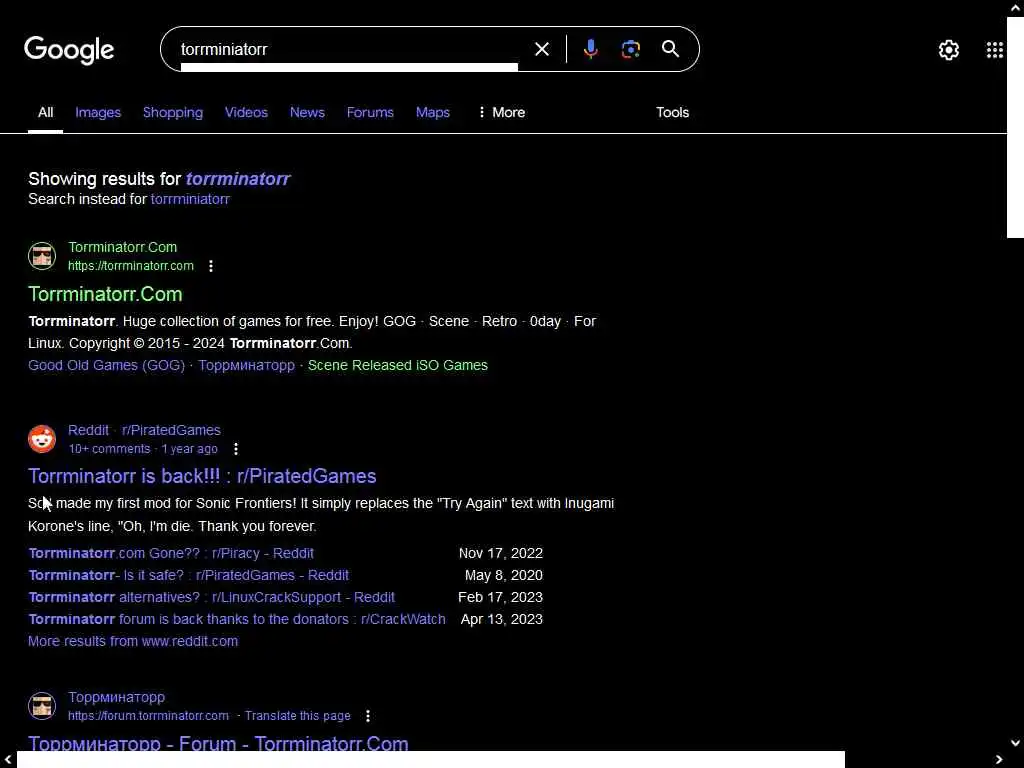1024x768 pixels.
Task: Click the 'May 8, 2020' date text
Action: [x=504, y=575]
